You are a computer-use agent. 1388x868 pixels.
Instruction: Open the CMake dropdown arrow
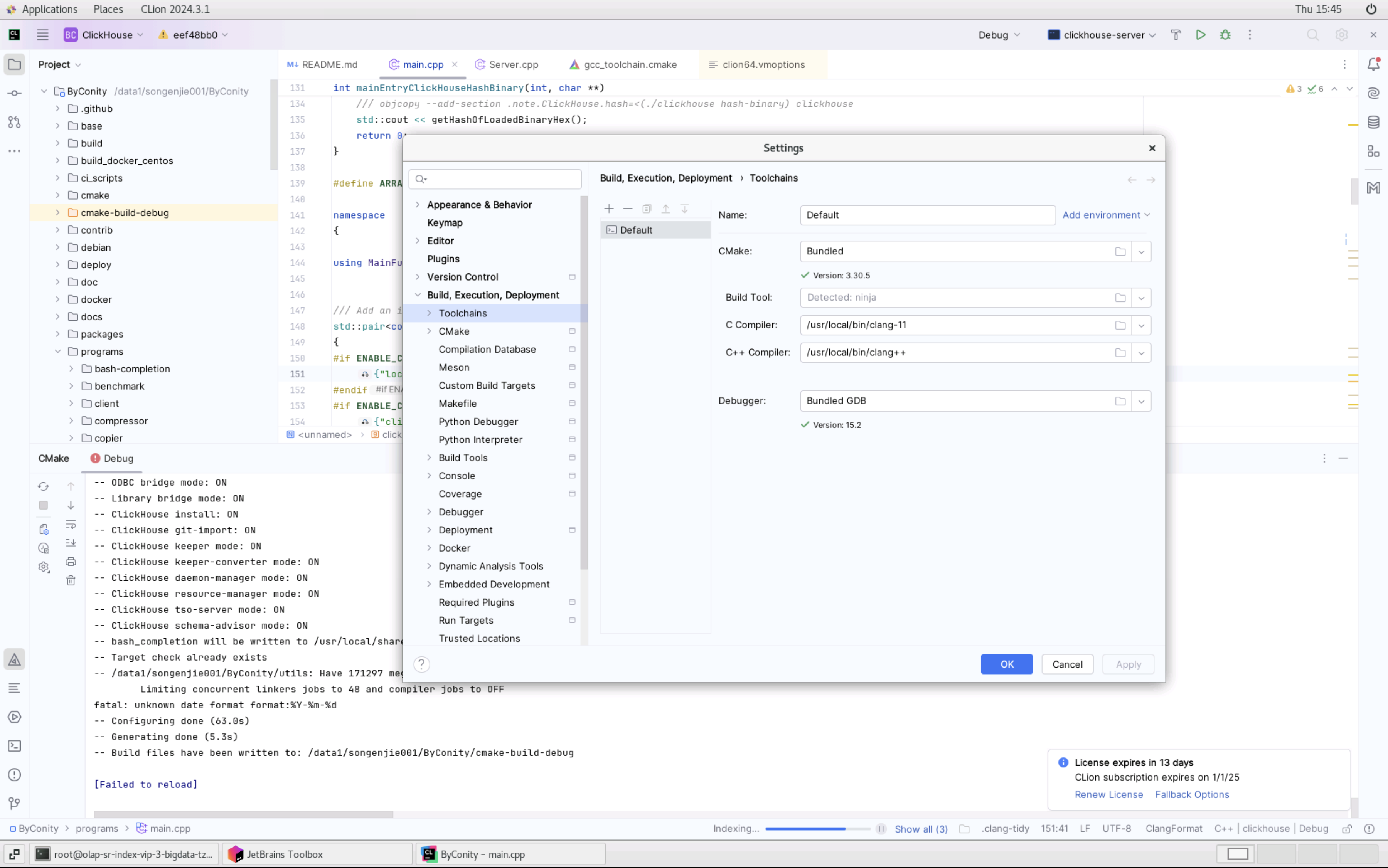(x=1141, y=251)
